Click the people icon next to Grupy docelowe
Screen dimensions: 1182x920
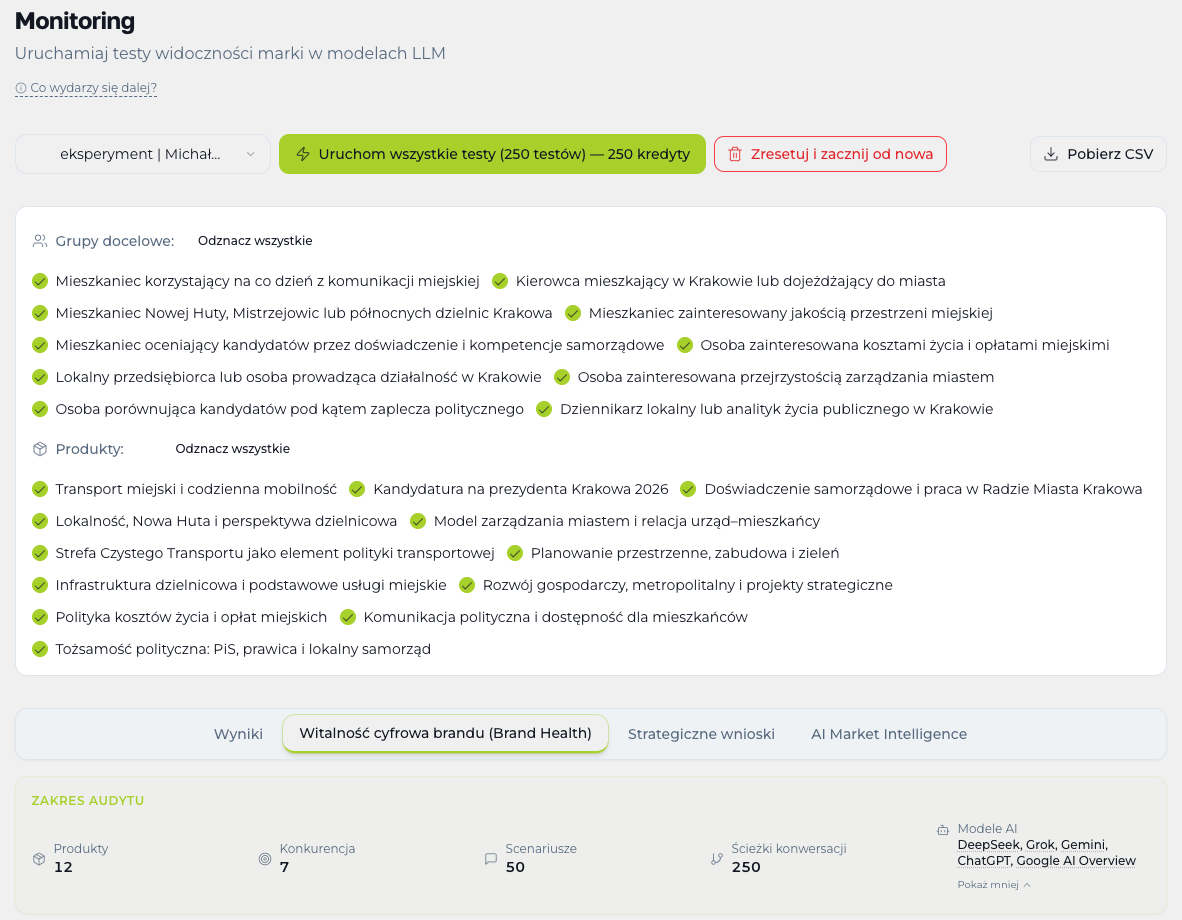40,241
